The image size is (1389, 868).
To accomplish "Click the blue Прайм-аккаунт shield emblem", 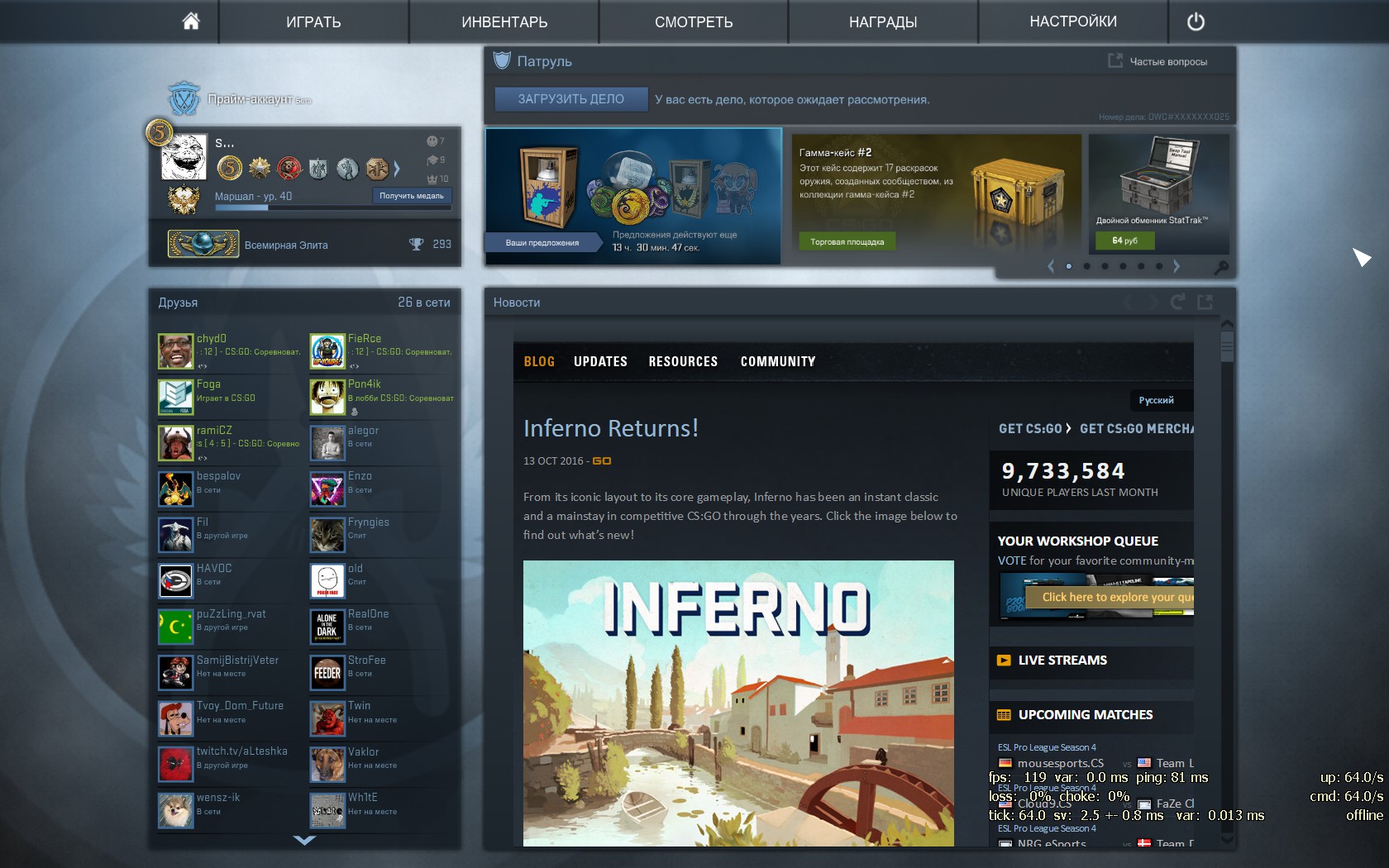I will [x=184, y=98].
